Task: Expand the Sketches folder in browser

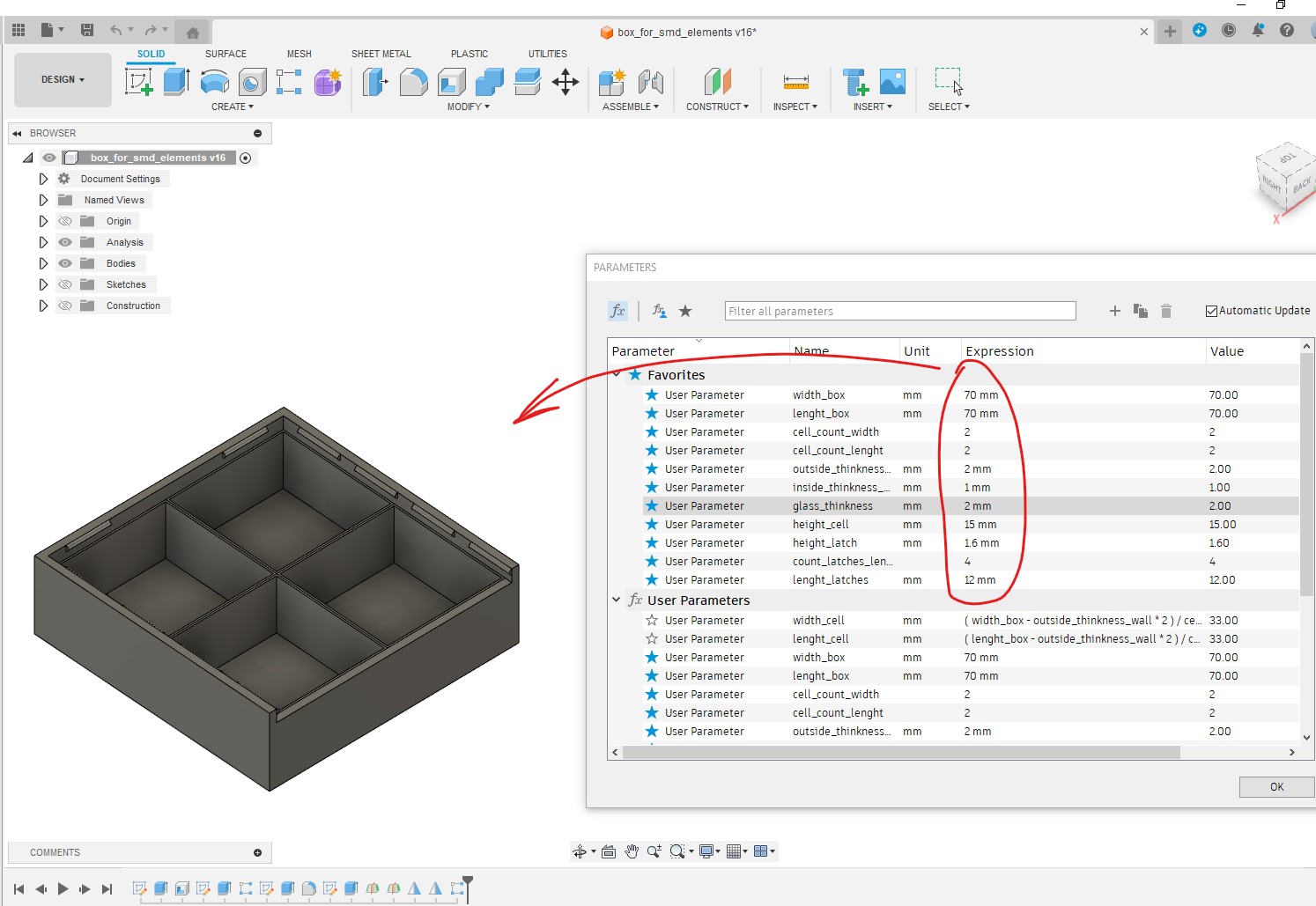Action: [x=43, y=284]
